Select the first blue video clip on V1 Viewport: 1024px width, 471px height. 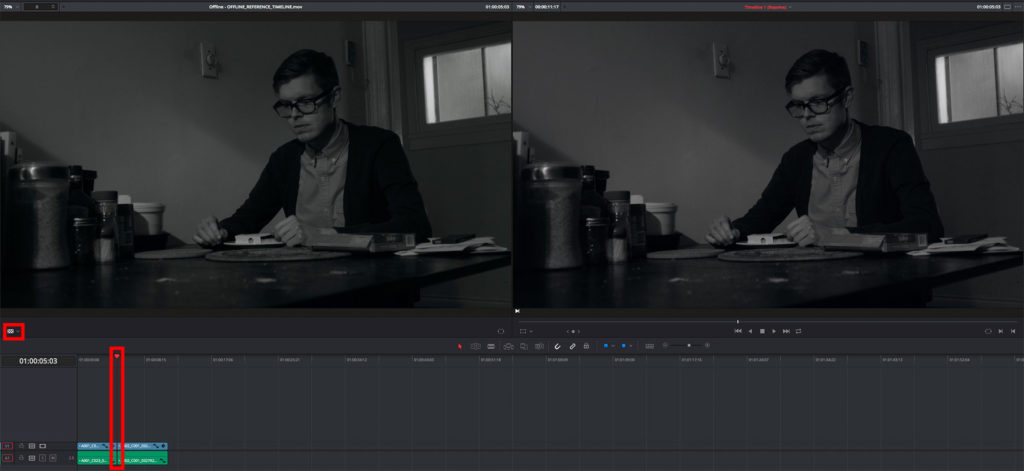[x=95, y=446]
